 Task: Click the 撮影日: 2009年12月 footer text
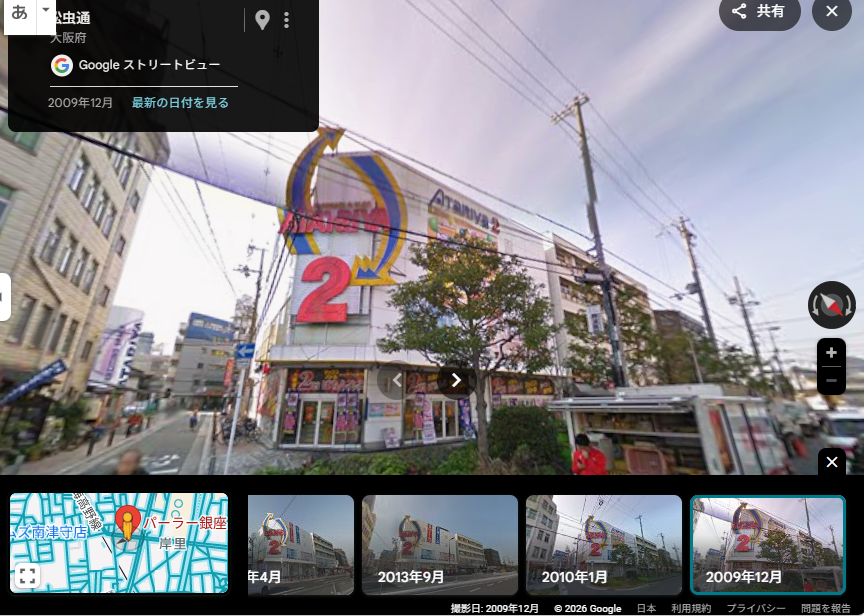[495, 608]
